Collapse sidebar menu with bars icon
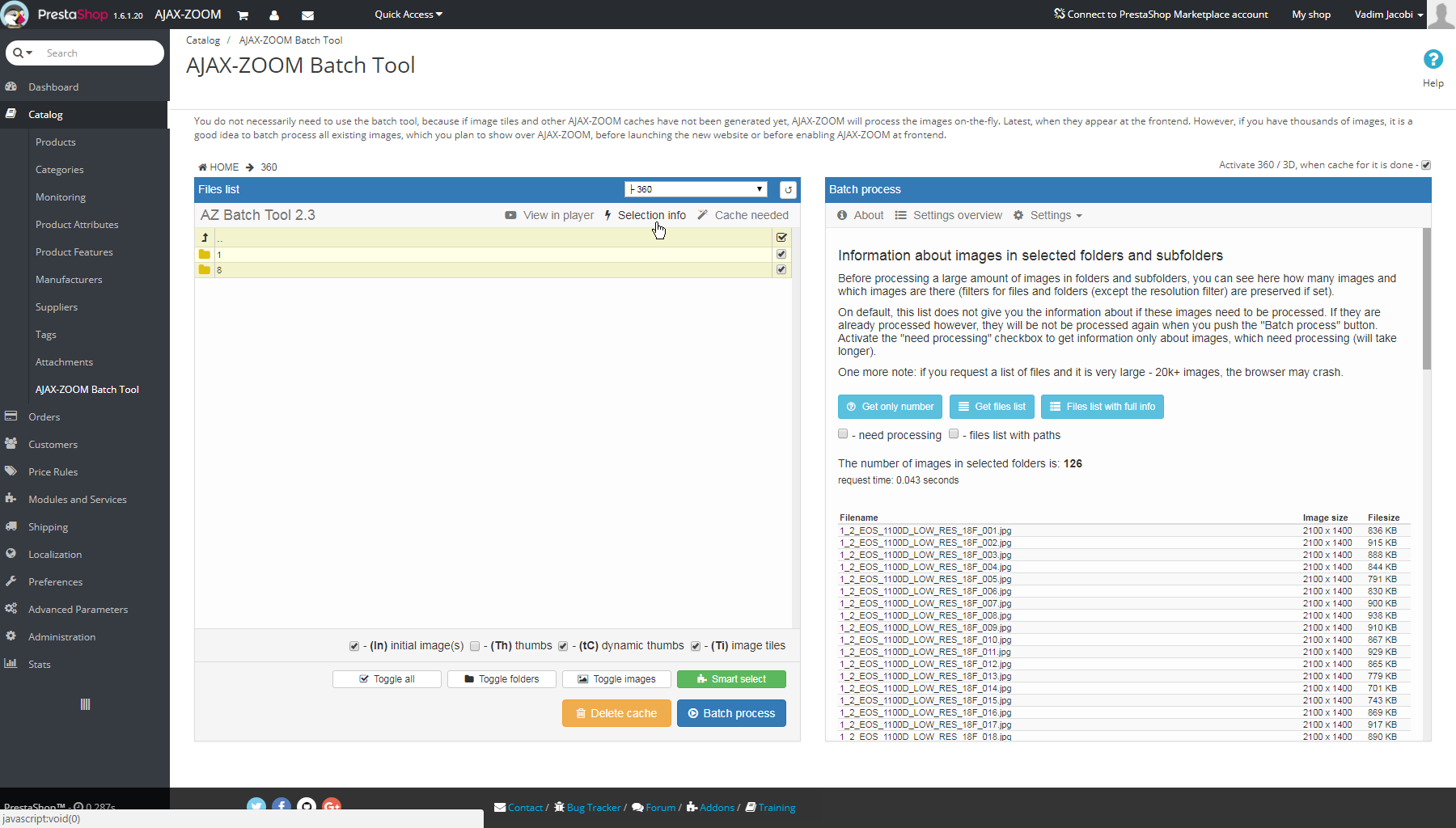Viewport: 1456px width, 828px height. [85, 704]
